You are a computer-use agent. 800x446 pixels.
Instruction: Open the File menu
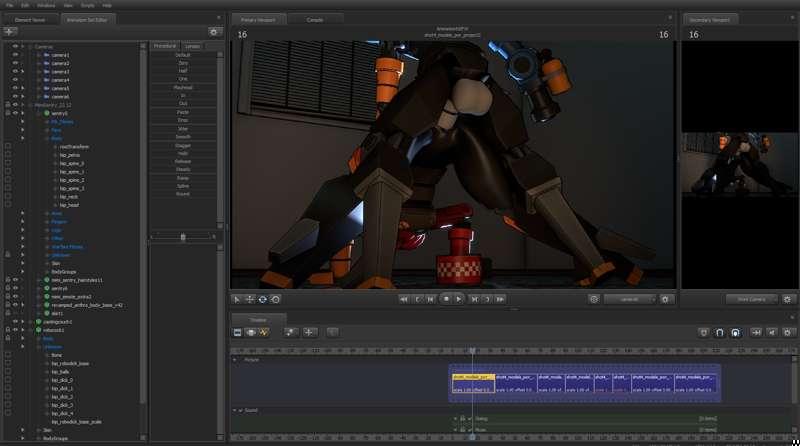tap(10, 5)
